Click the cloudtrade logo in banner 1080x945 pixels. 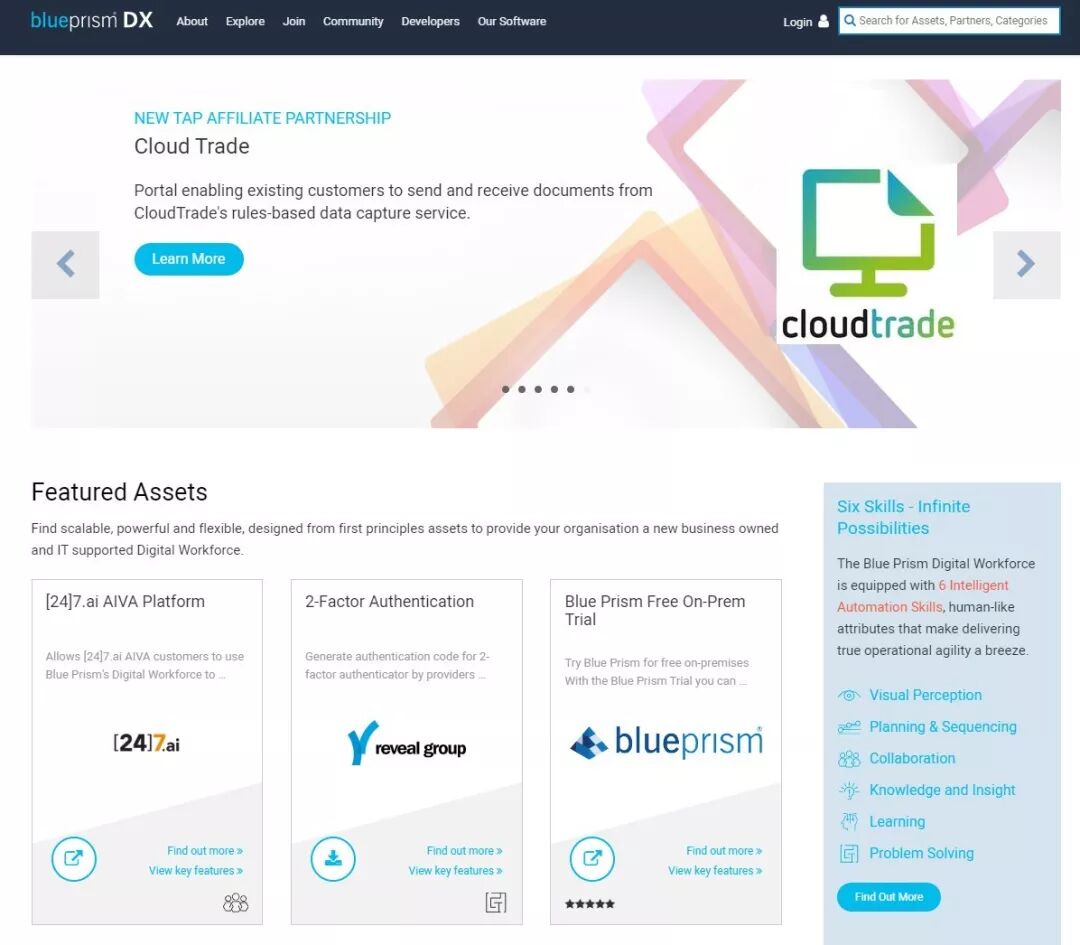pyautogui.click(x=869, y=255)
